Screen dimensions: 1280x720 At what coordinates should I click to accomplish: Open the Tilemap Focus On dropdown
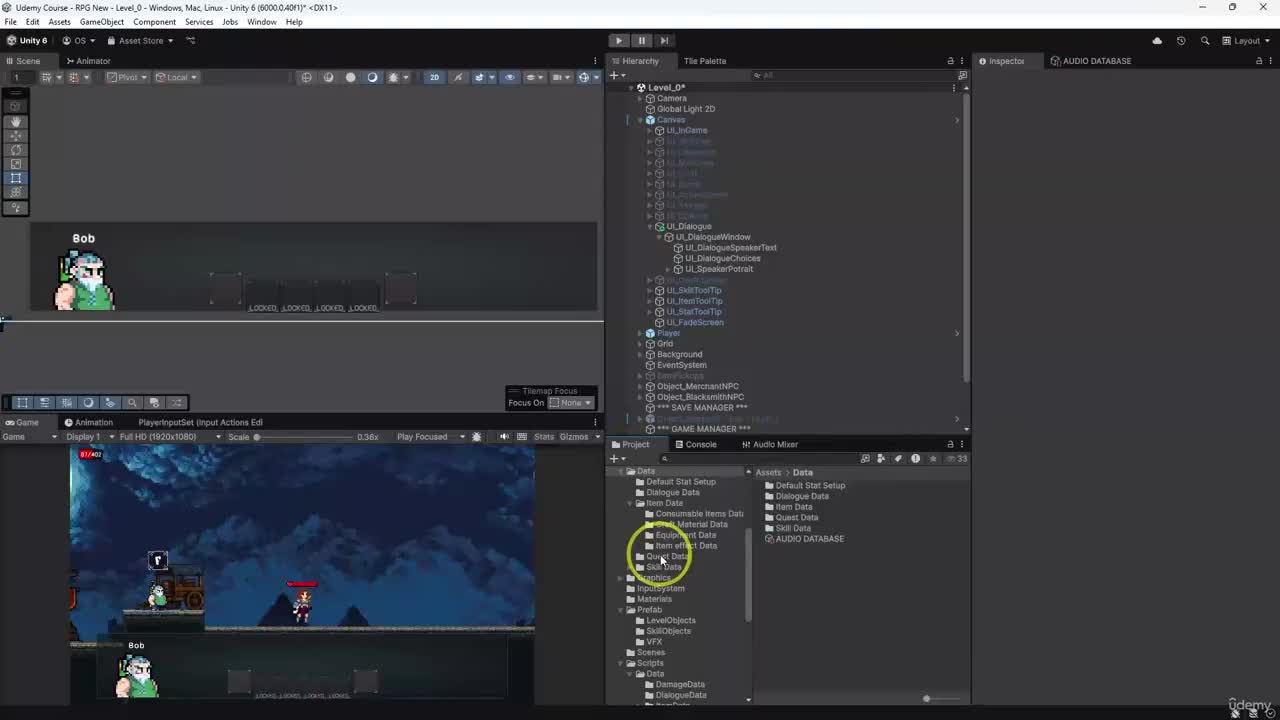tap(571, 403)
